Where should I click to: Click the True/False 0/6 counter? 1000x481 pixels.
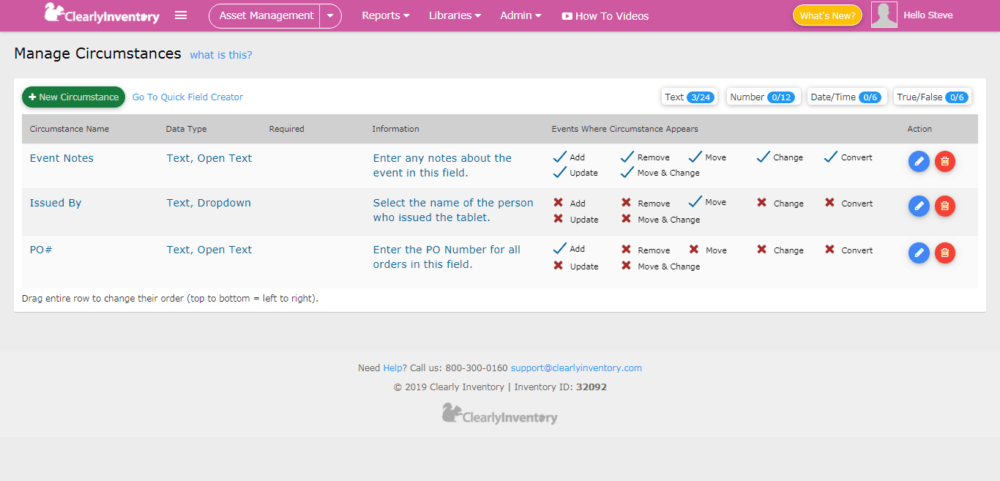[x=932, y=97]
